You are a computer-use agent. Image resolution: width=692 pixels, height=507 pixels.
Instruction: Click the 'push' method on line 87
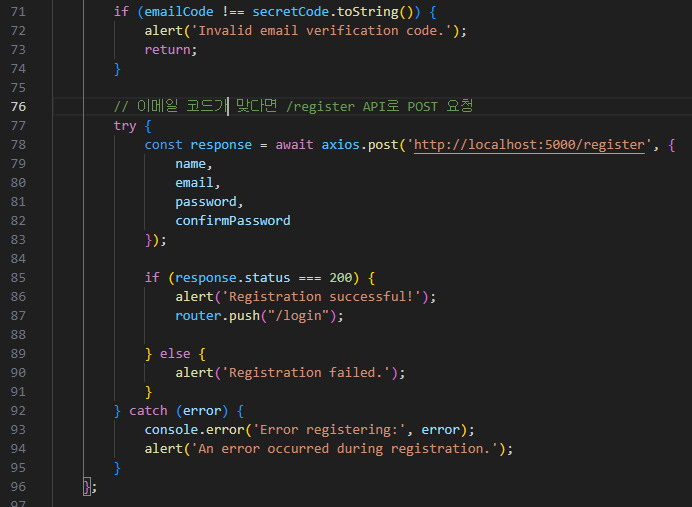point(244,316)
